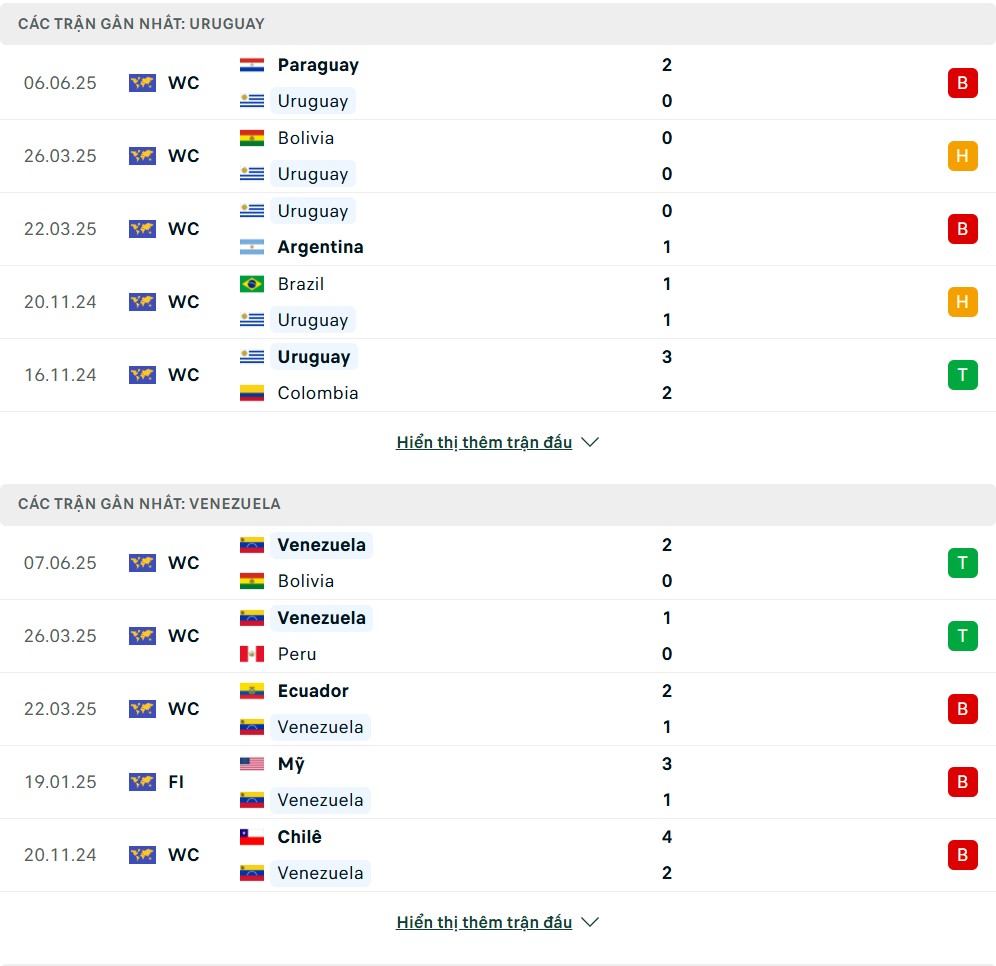The image size is (996, 966).
Task: Click the Peru flag icon
Action: point(252,654)
